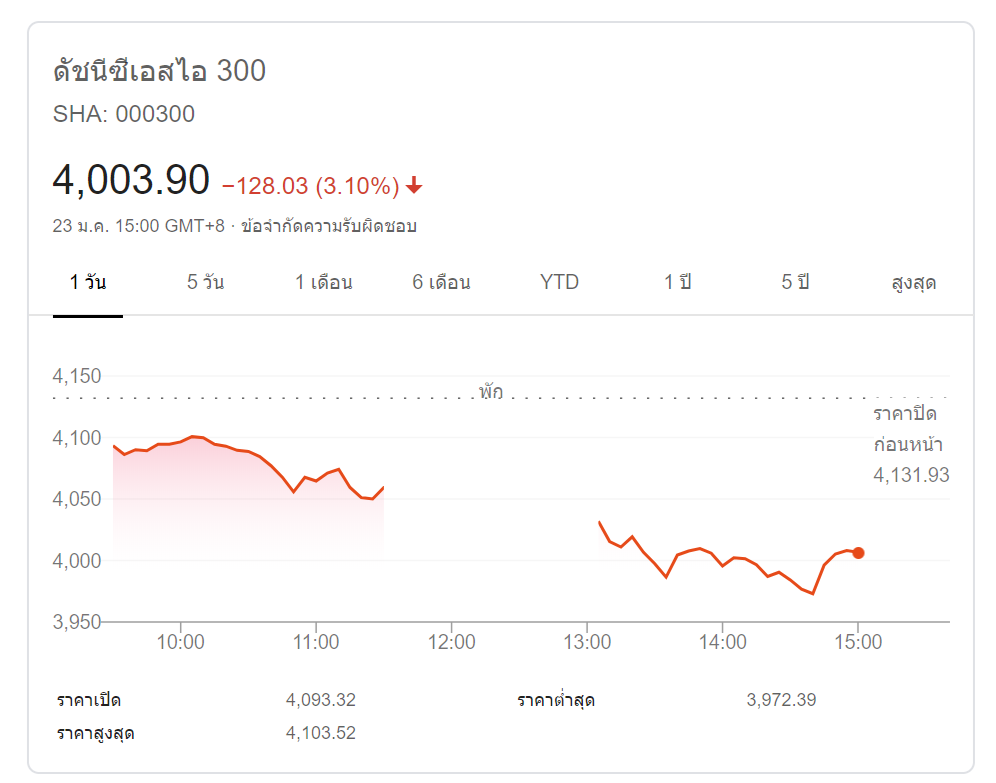Screen dimensions: 996x783
Task: Click the SHA: 000300 ticker text
Action: tap(124, 114)
